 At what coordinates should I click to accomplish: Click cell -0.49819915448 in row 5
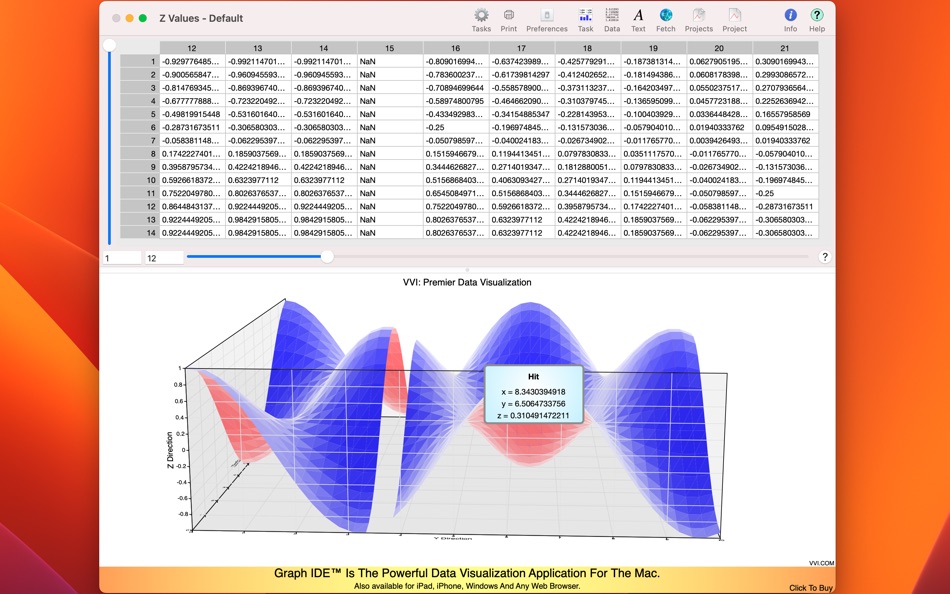point(192,114)
